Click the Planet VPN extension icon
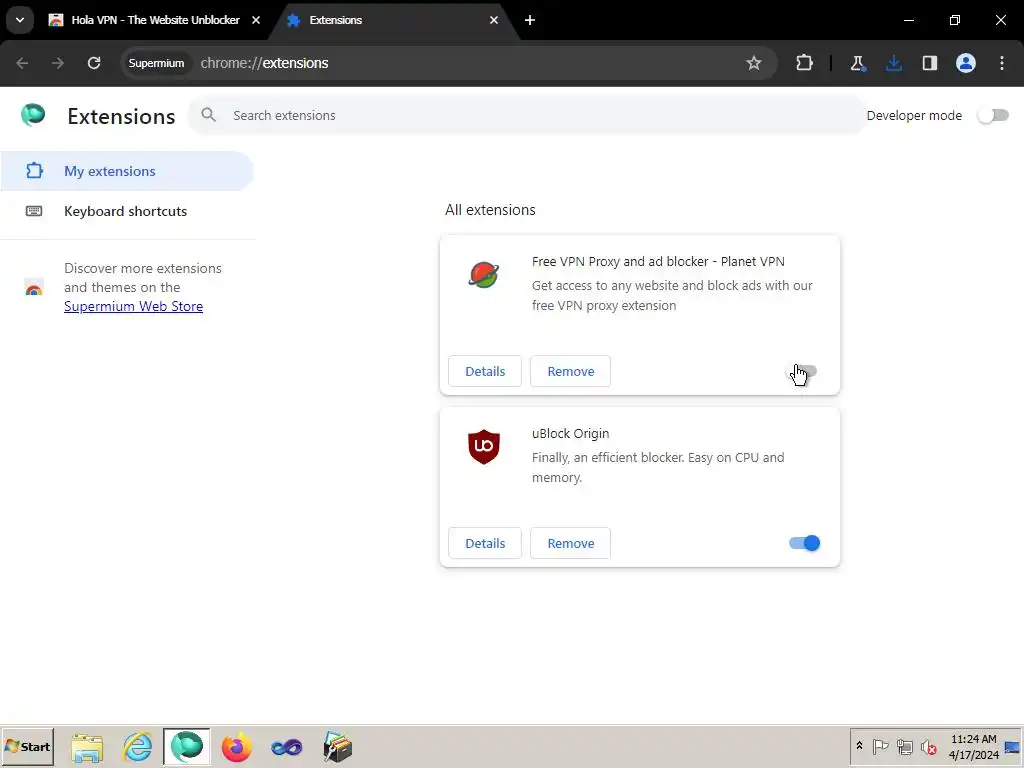Viewport: 1024px width, 768px height. click(484, 274)
